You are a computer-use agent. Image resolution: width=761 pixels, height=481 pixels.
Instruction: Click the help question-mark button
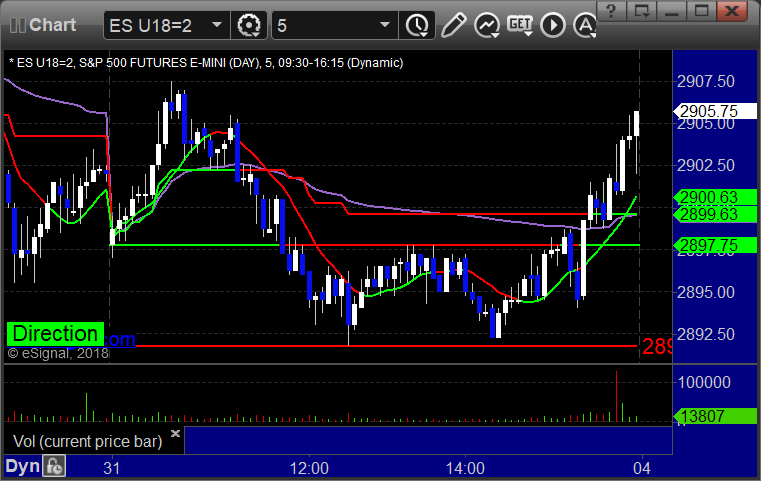point(612,11)
